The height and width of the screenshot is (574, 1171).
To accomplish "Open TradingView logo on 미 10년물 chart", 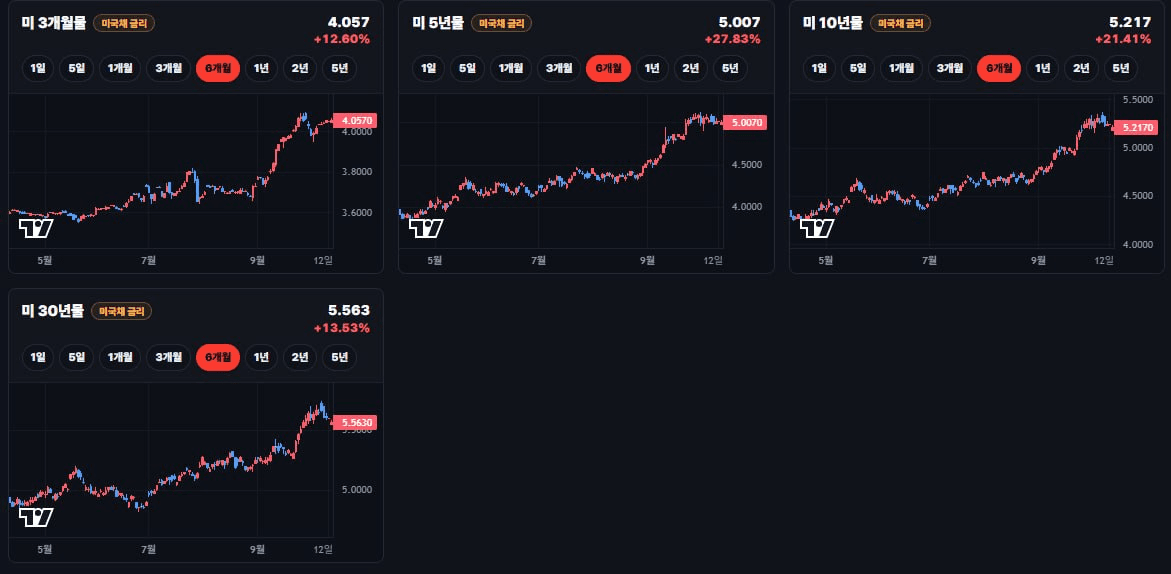I will click(x=817, y=228).
